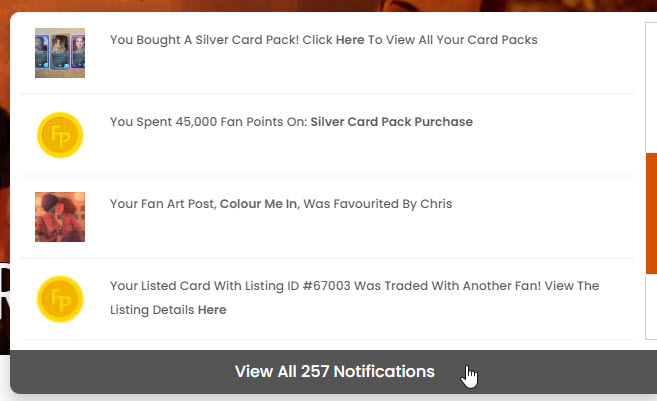Click View All 257 Notifications button

(334, 372)
